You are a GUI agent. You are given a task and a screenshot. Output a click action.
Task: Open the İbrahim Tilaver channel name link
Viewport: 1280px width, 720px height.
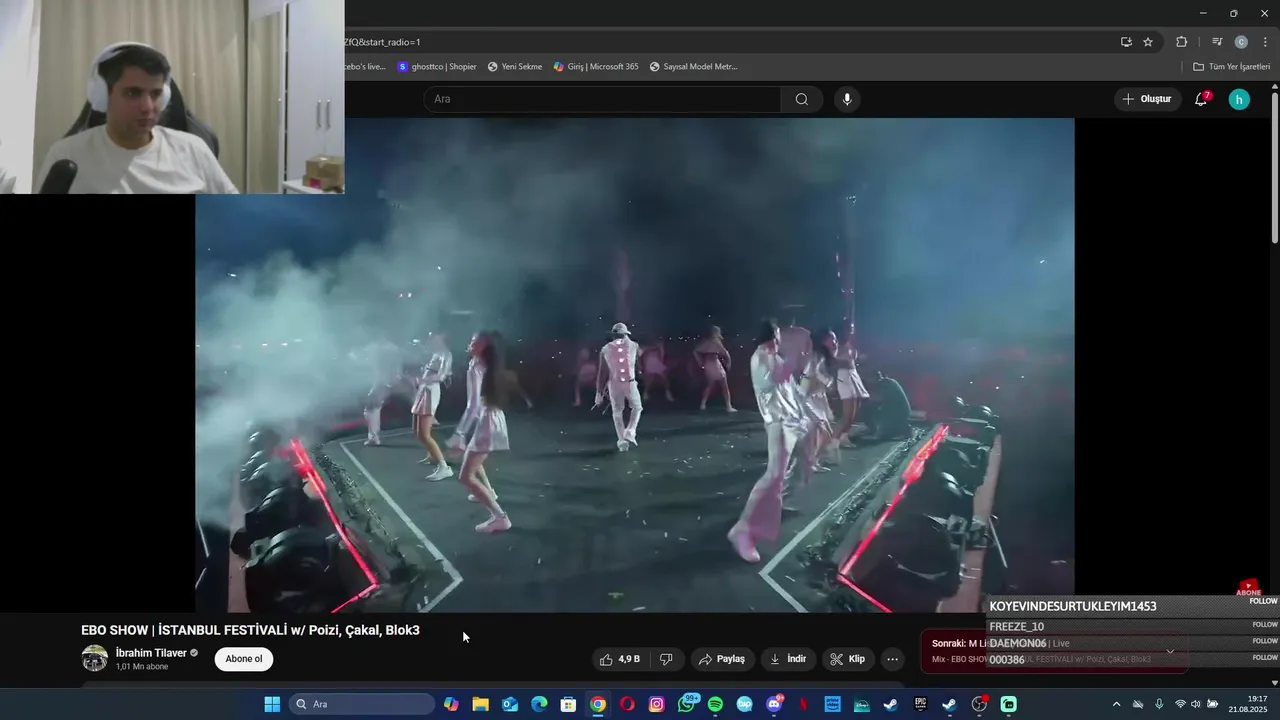(150, 653)
